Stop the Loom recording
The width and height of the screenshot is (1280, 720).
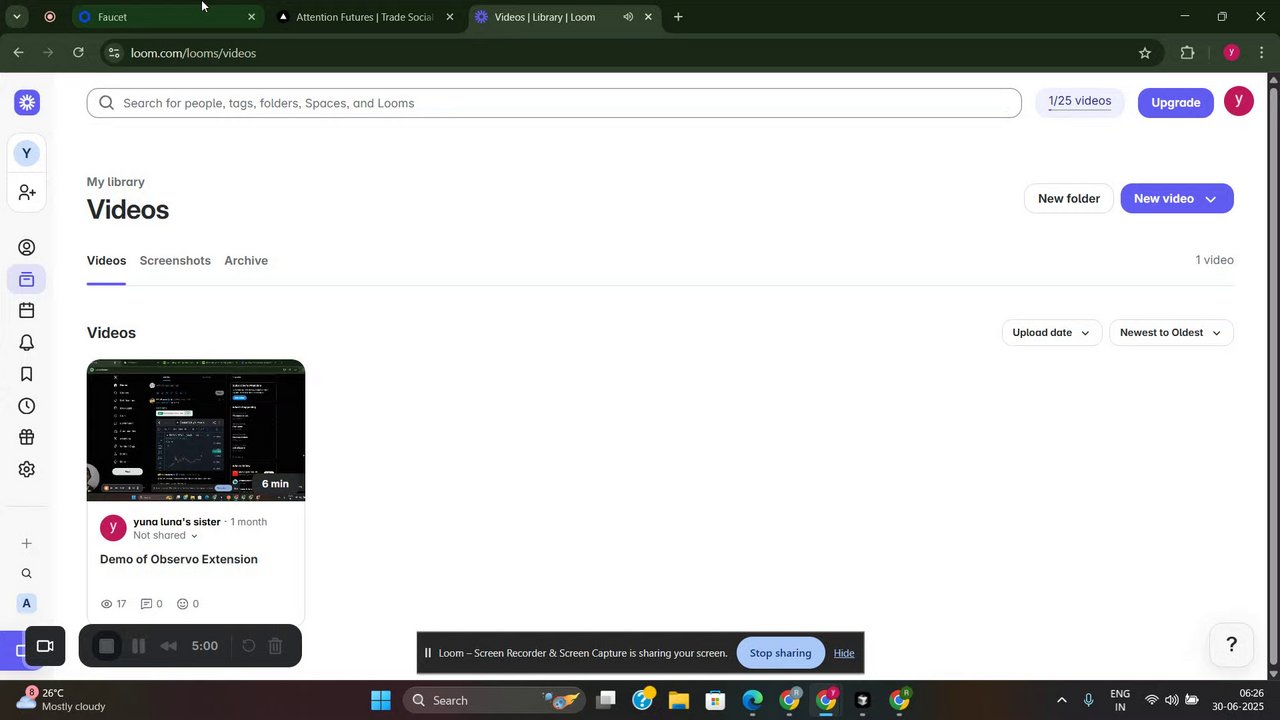coord(107,646)
